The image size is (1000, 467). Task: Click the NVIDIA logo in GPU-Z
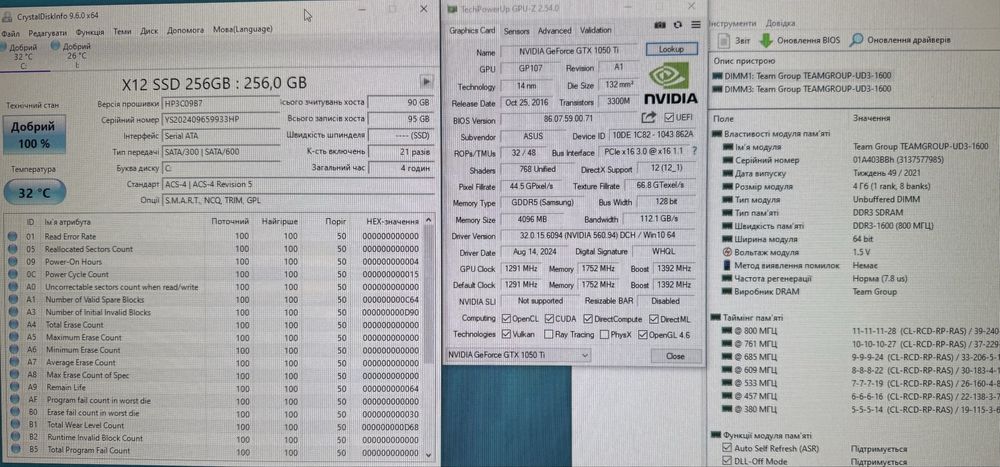tap(668, 84)
